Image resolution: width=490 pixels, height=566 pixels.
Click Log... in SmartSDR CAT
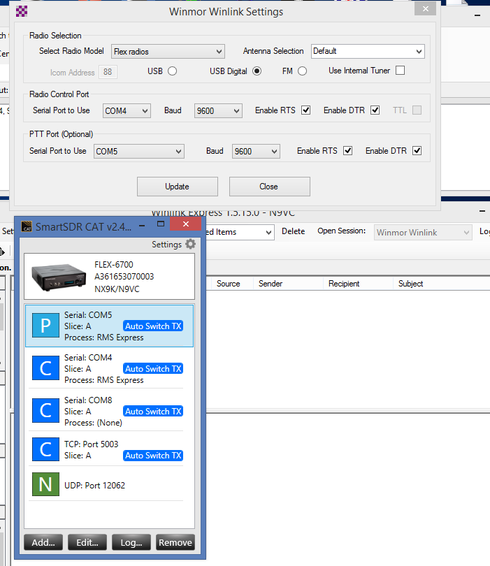click(131, 542)
